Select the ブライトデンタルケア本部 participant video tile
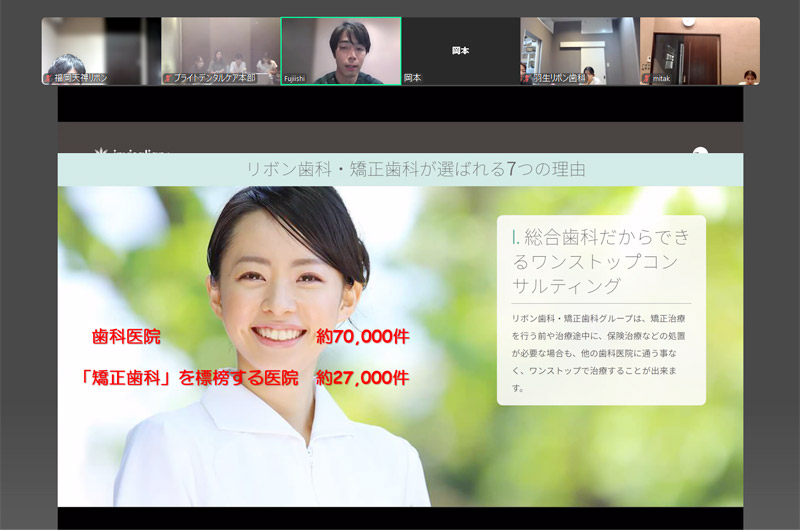 (x=220, y=51)
